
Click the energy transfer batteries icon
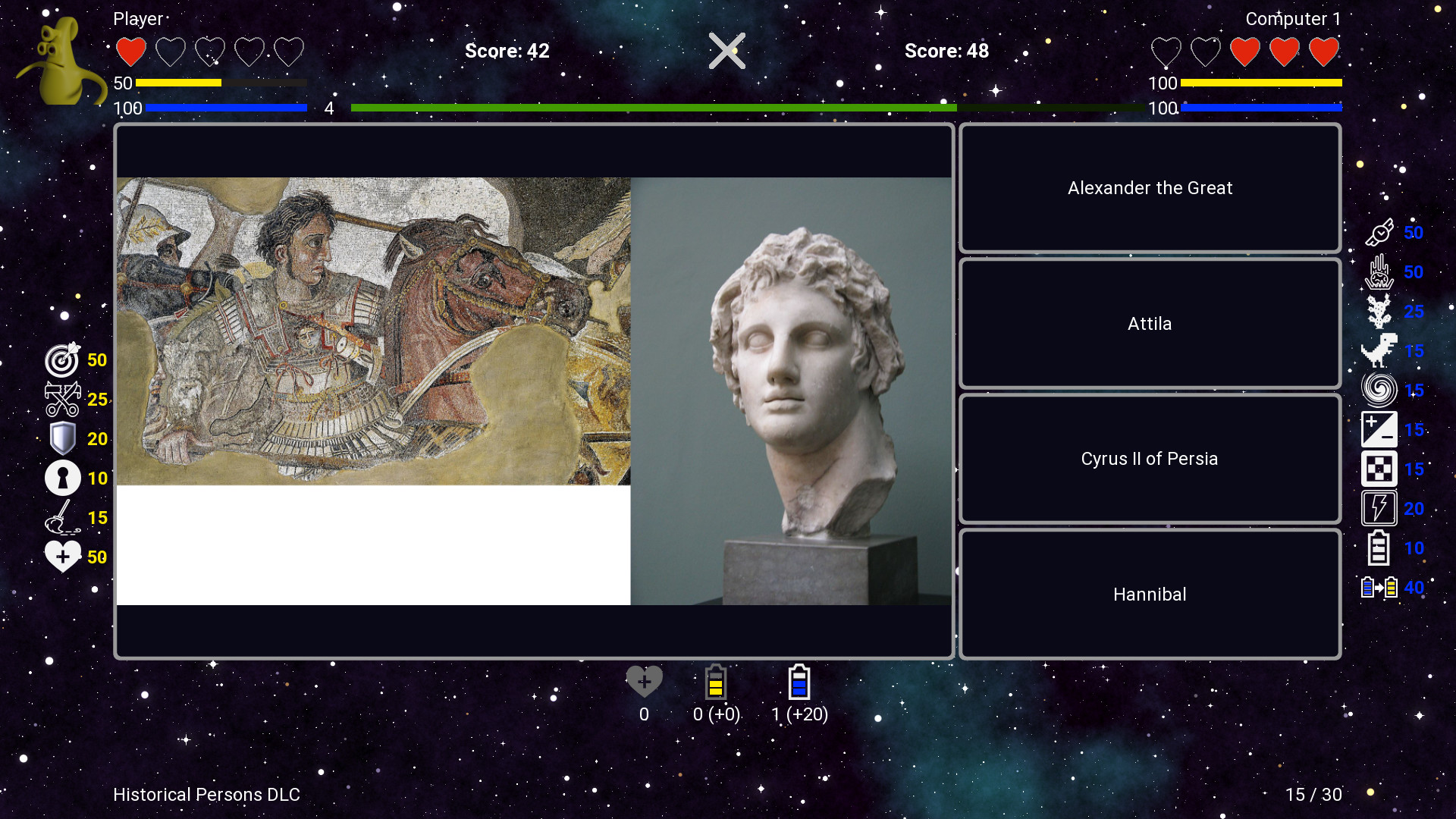pos(1379,588)
